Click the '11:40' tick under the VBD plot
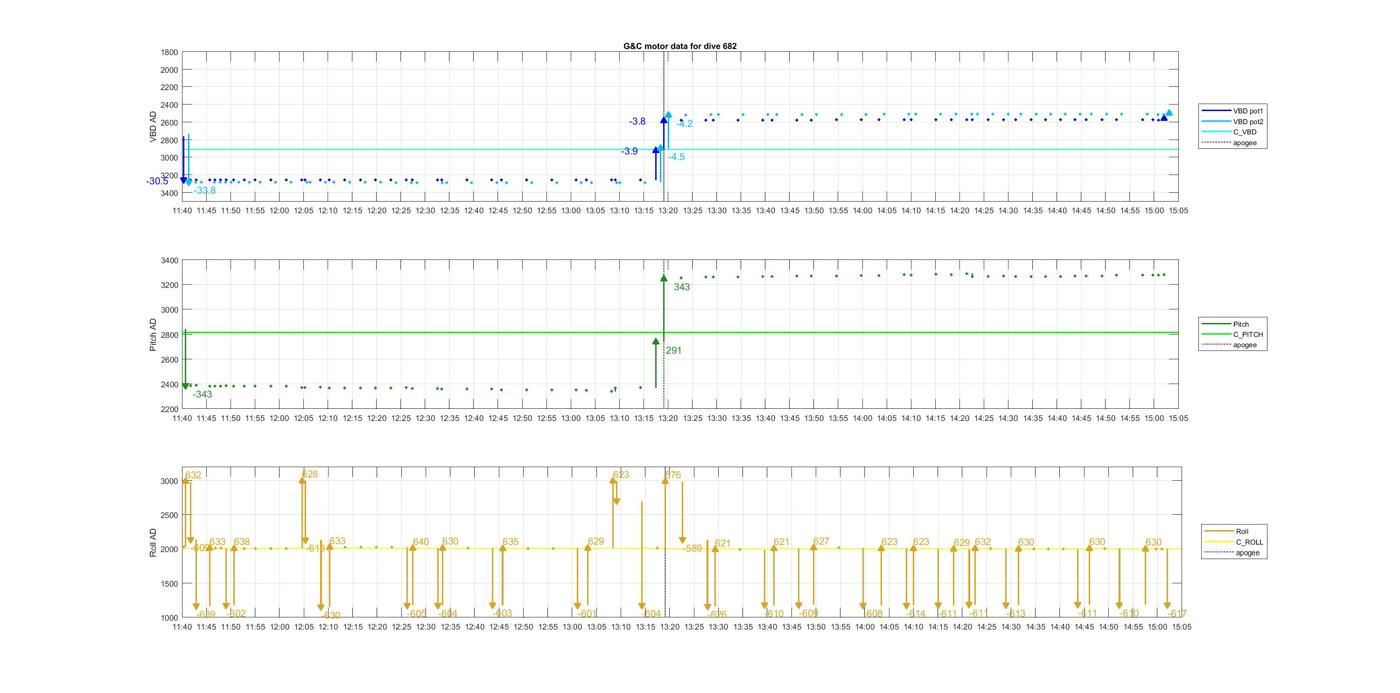1400x693 pixels. [x=182, y=210]
